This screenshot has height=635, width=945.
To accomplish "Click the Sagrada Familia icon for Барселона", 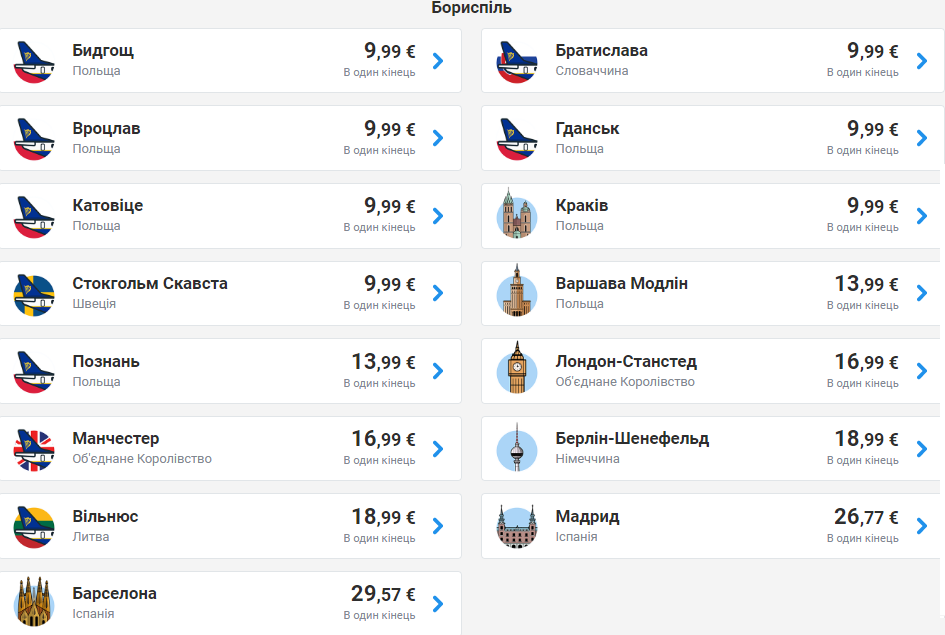I will click(x=34, y=603).
